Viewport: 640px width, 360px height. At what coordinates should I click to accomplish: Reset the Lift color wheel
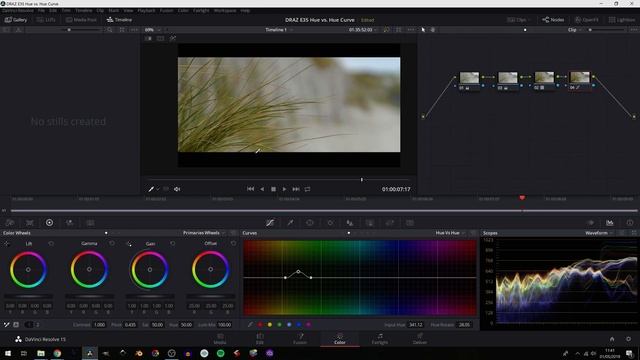click(x=51, y=243)
